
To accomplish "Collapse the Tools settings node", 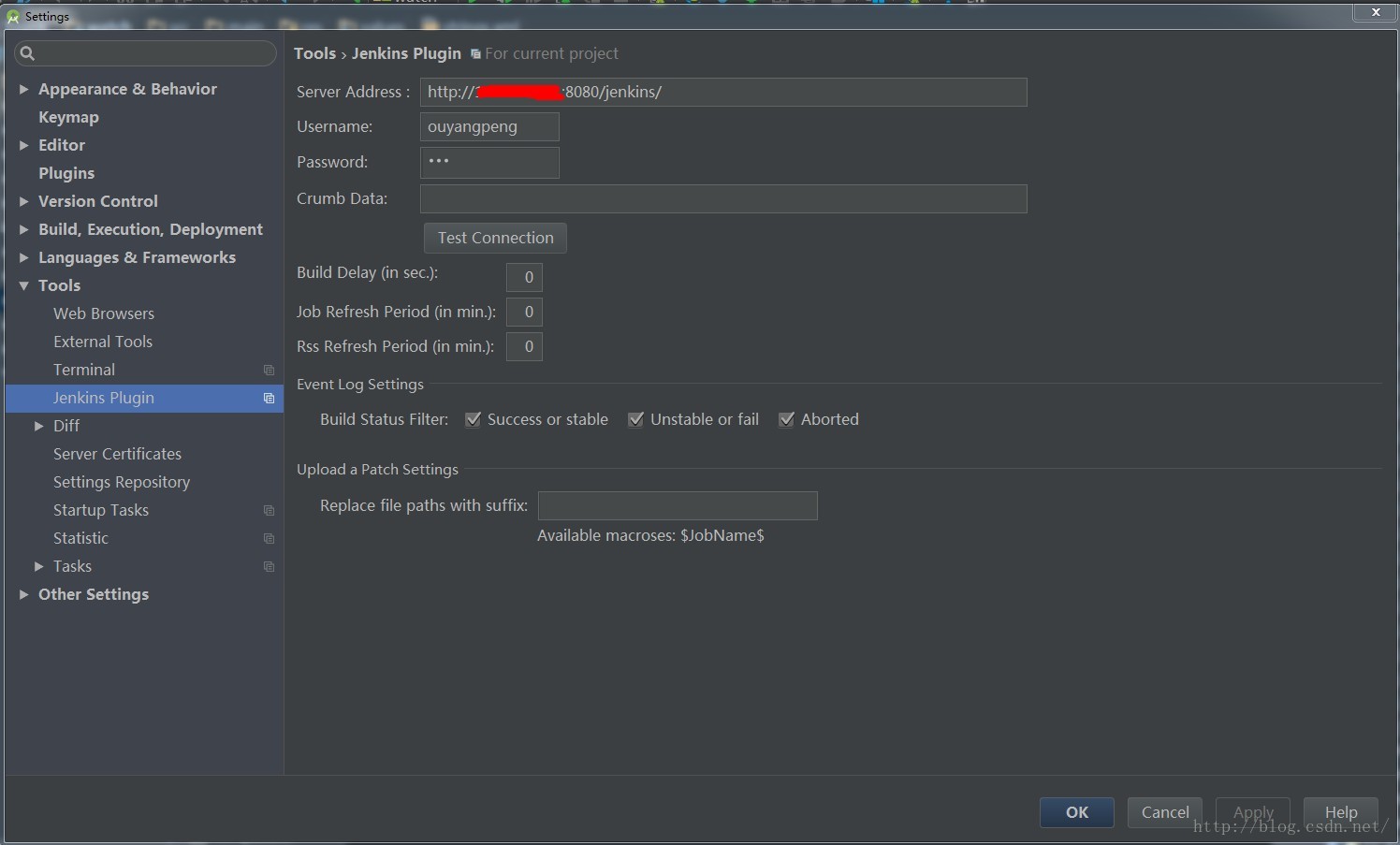I will point(23,285).
